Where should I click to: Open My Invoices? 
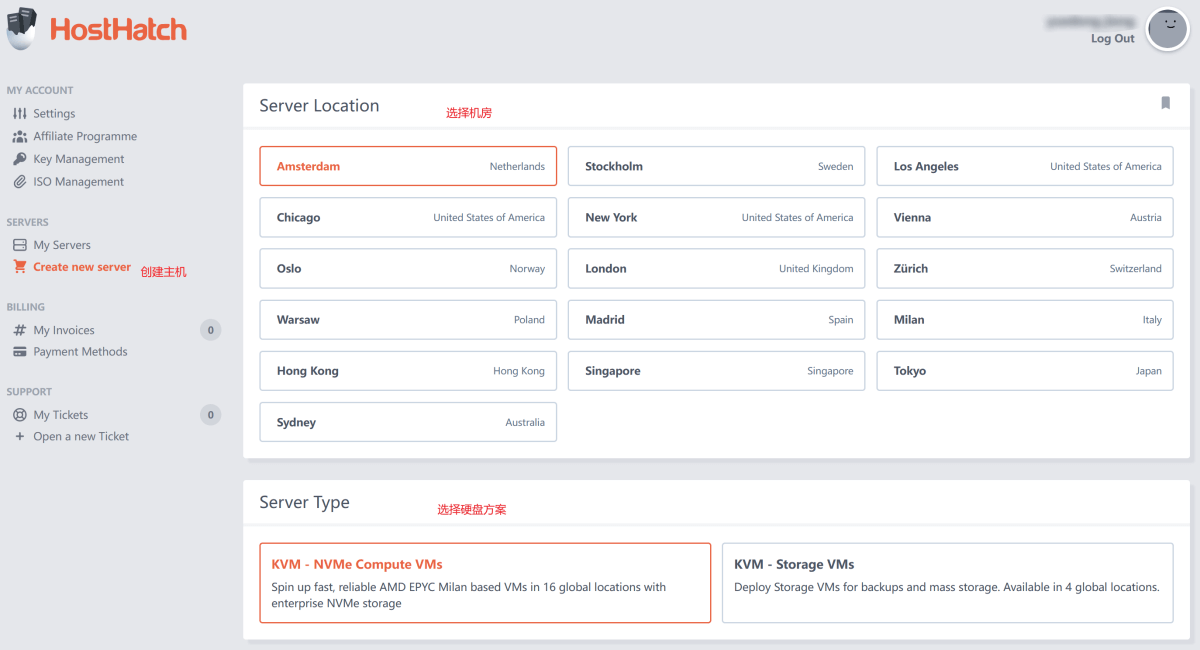pos(64,330)
